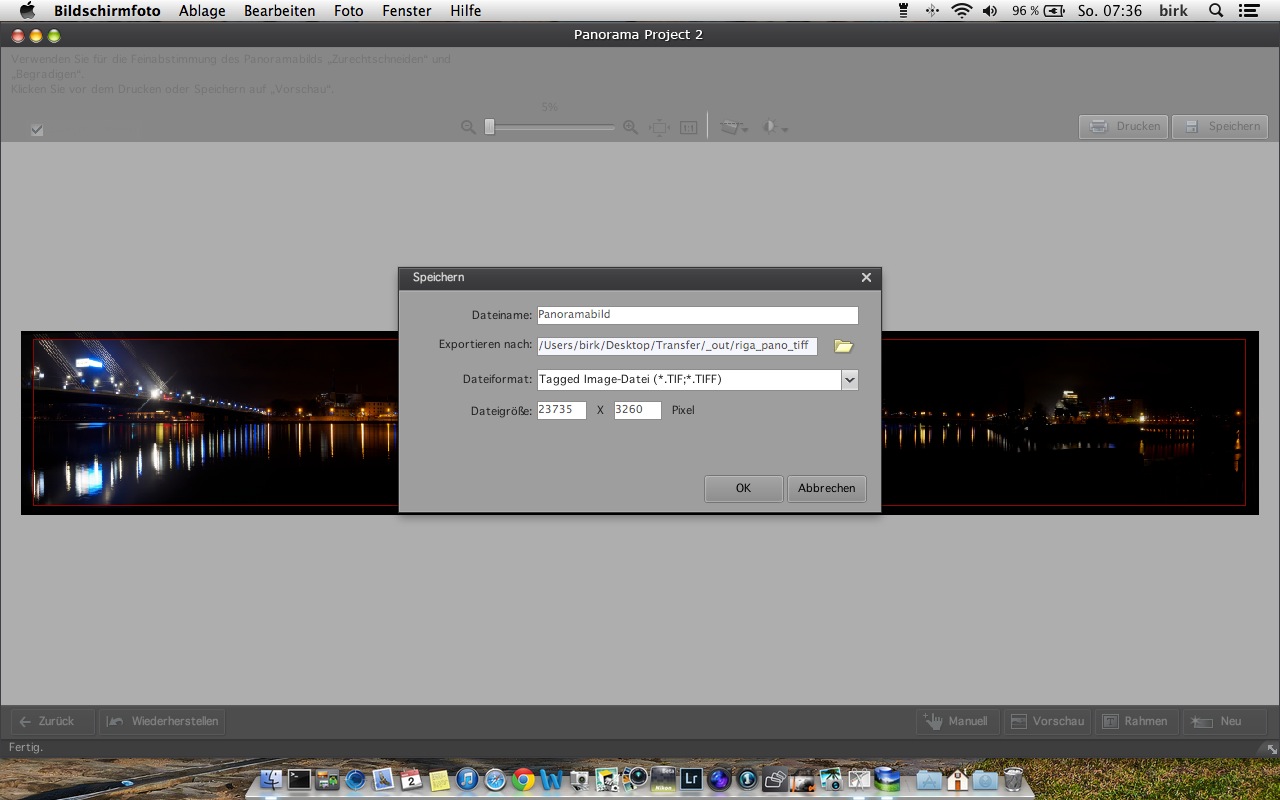
Task: Open the Nikon app from the Dock
Action: pyautogui.click(x=663, y=779)
